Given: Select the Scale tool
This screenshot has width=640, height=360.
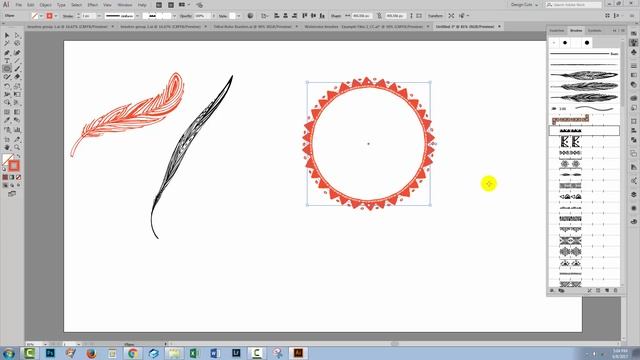Looking at the screenshot, I should pos(17,86).
